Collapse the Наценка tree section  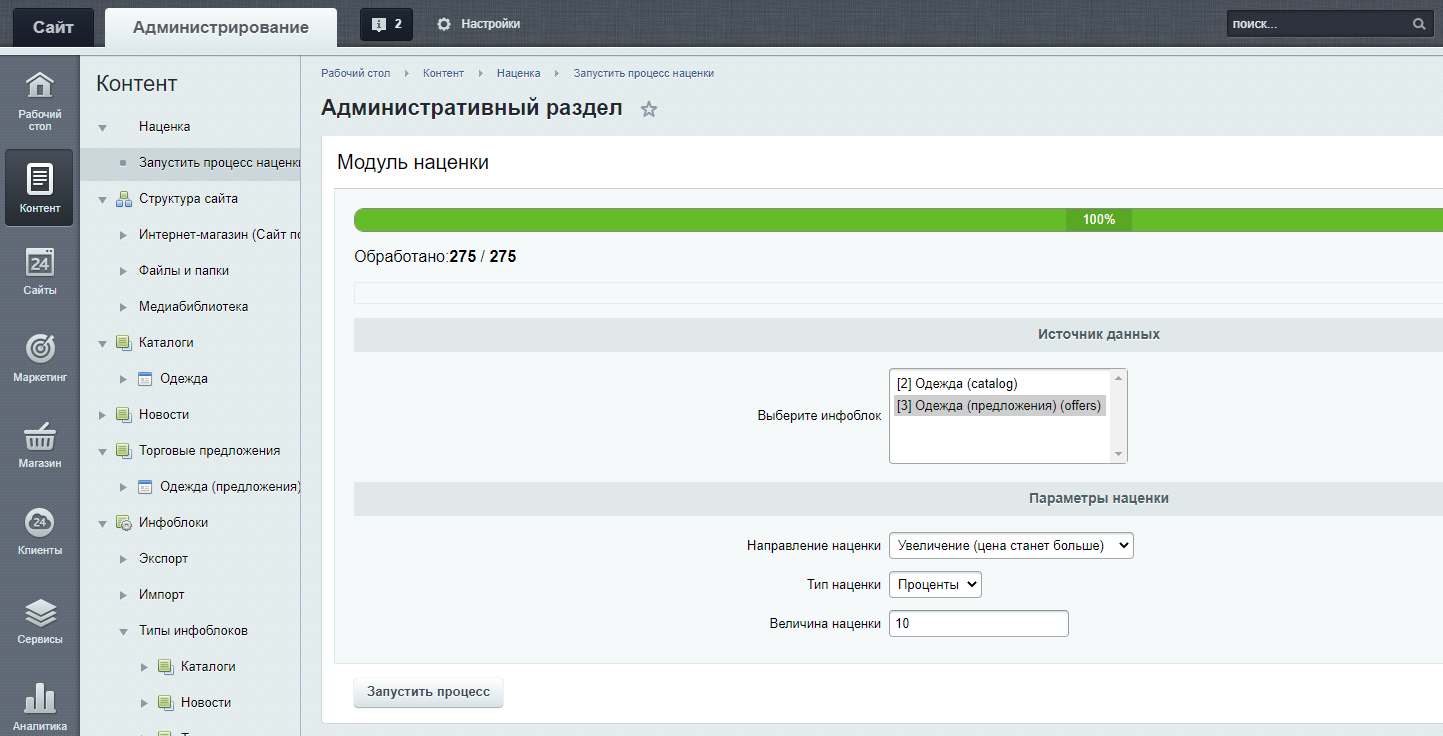pyautogui.click(x=102, y=128)
